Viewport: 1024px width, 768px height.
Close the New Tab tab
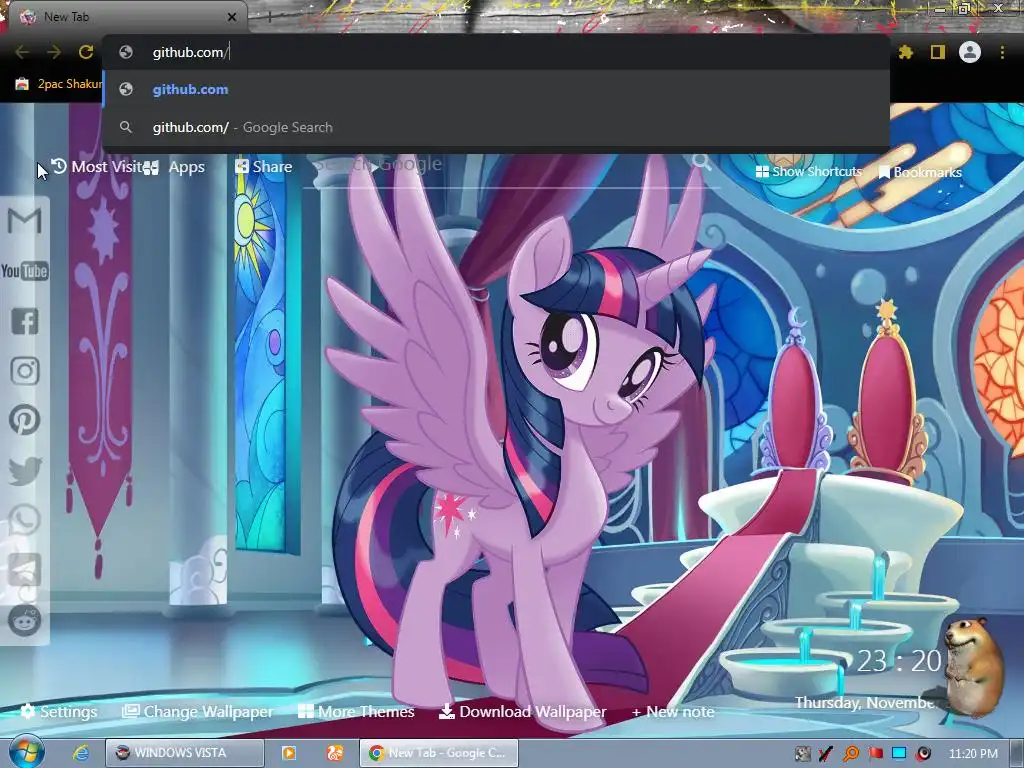(x=232, y=17)
